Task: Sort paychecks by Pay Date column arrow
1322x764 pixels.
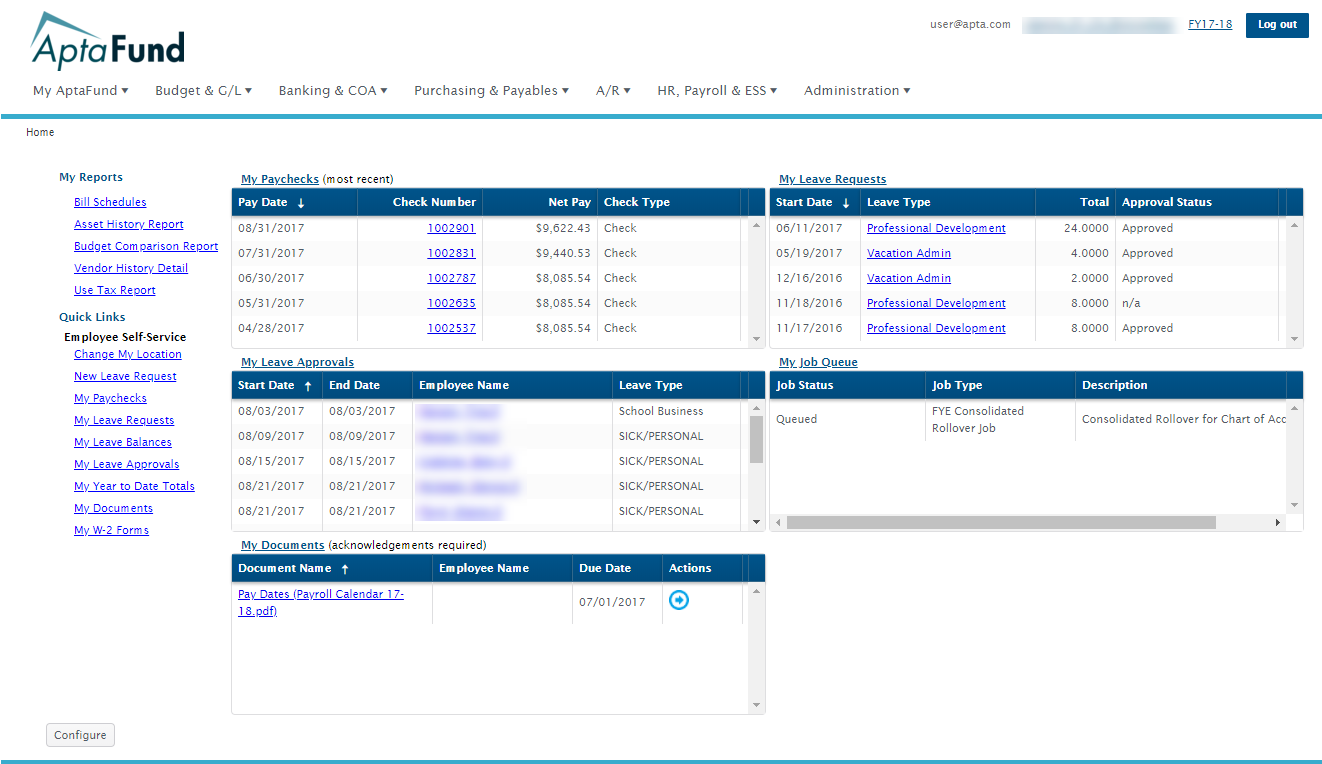Action: (x=301, y=203)
